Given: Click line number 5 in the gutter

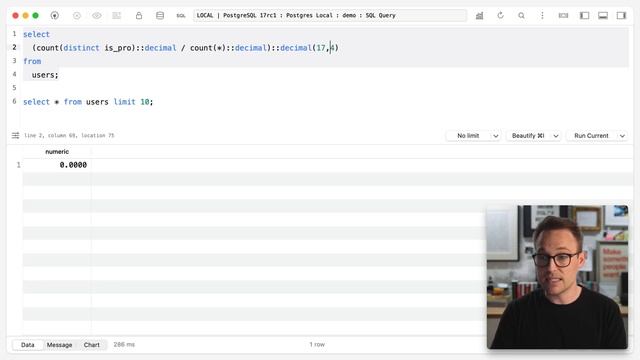Looking at the screenshot, I should pyautogui.click(x=14, y=88).
